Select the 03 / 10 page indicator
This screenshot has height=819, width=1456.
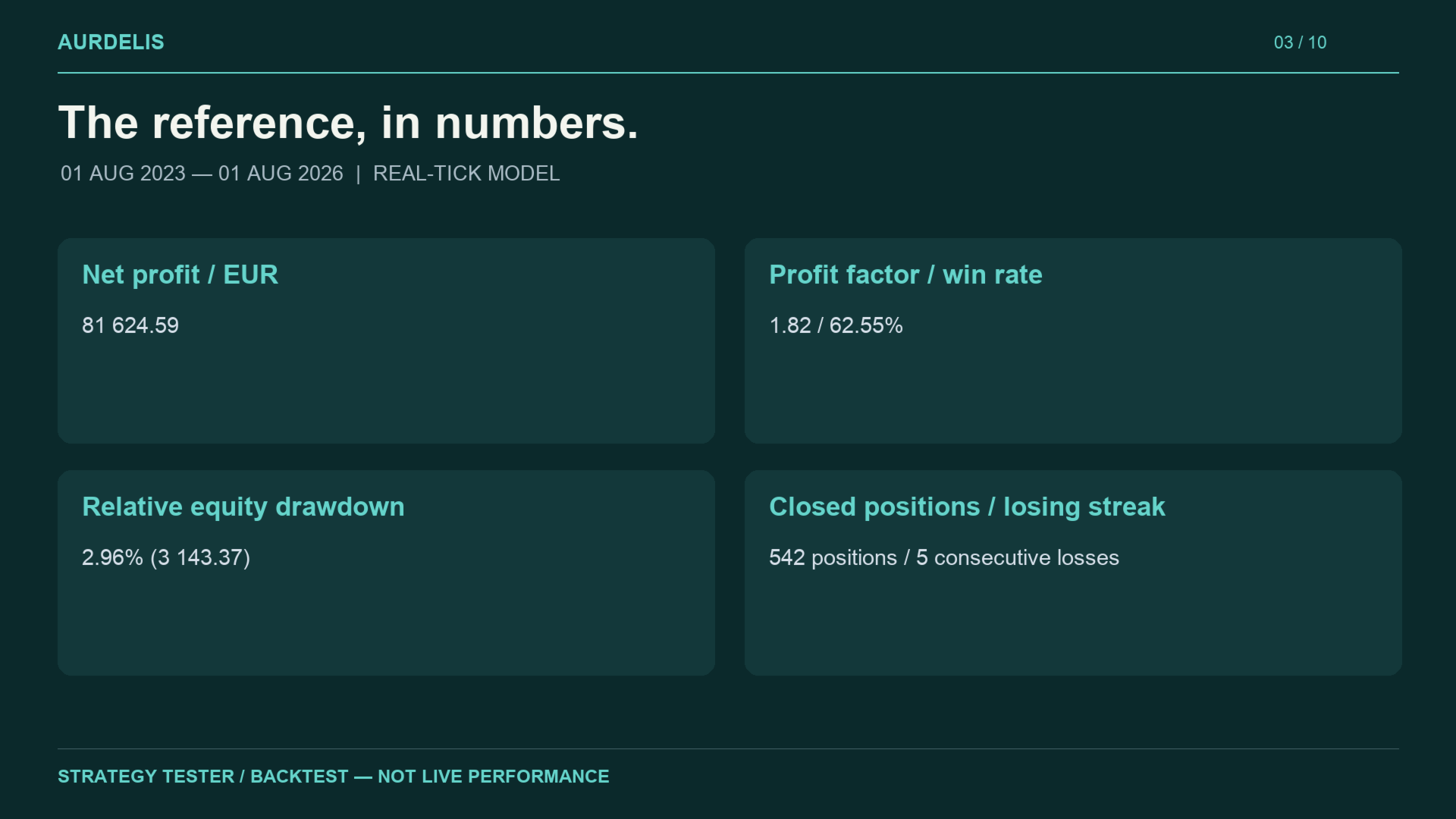[1300, 42]
